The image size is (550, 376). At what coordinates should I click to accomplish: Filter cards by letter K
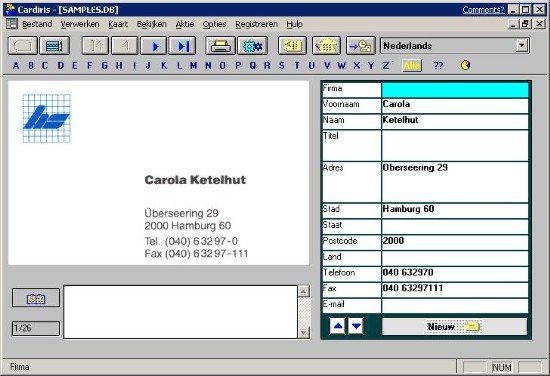pyautogui.click(x=164, y=65)
